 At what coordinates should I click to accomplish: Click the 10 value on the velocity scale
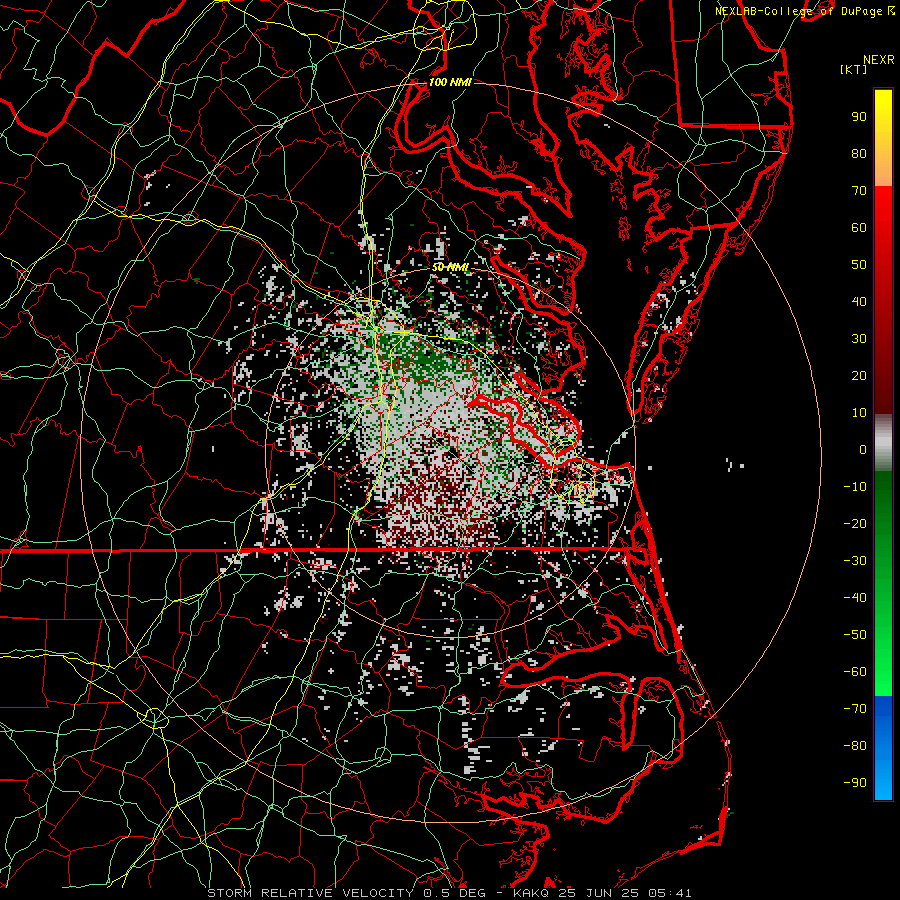coord(859,413)
